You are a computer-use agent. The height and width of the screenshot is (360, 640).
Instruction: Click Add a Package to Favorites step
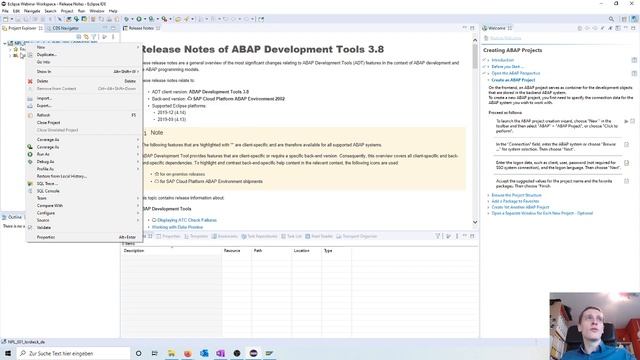click(x=515, y=201)
